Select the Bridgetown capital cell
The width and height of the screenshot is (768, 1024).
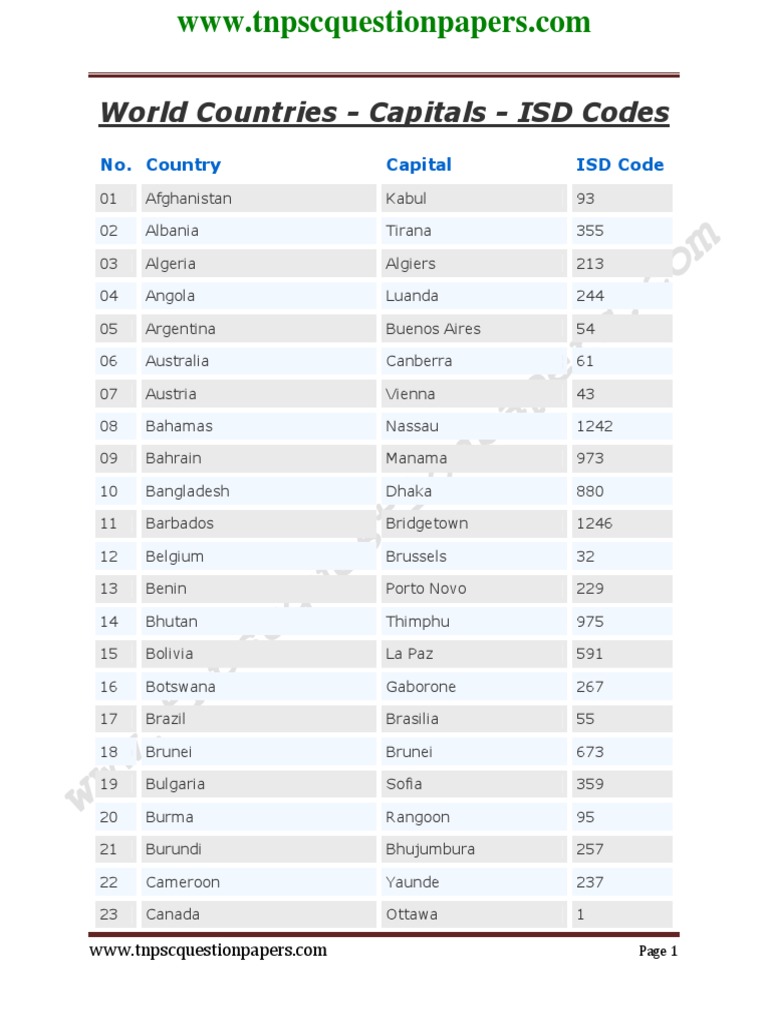pyautogui.click(x=427, y=523)
